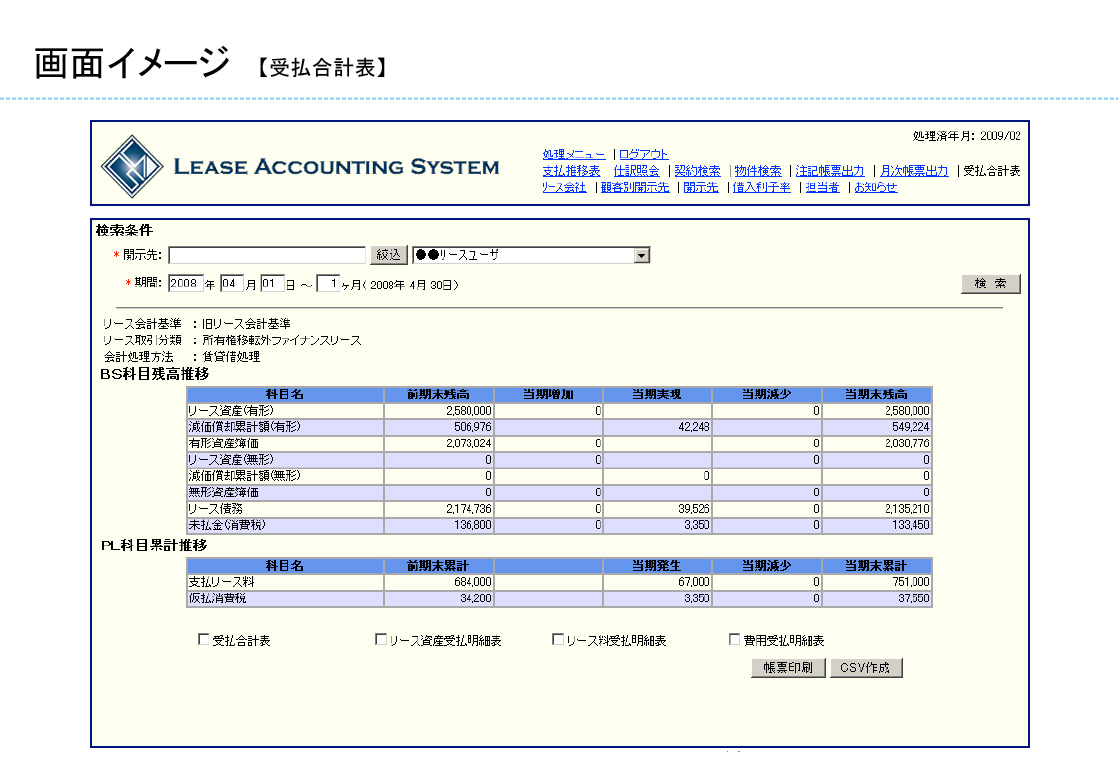The image size is (1120, 784).
Task: Click the CSV作成 button
Action: 866,668
